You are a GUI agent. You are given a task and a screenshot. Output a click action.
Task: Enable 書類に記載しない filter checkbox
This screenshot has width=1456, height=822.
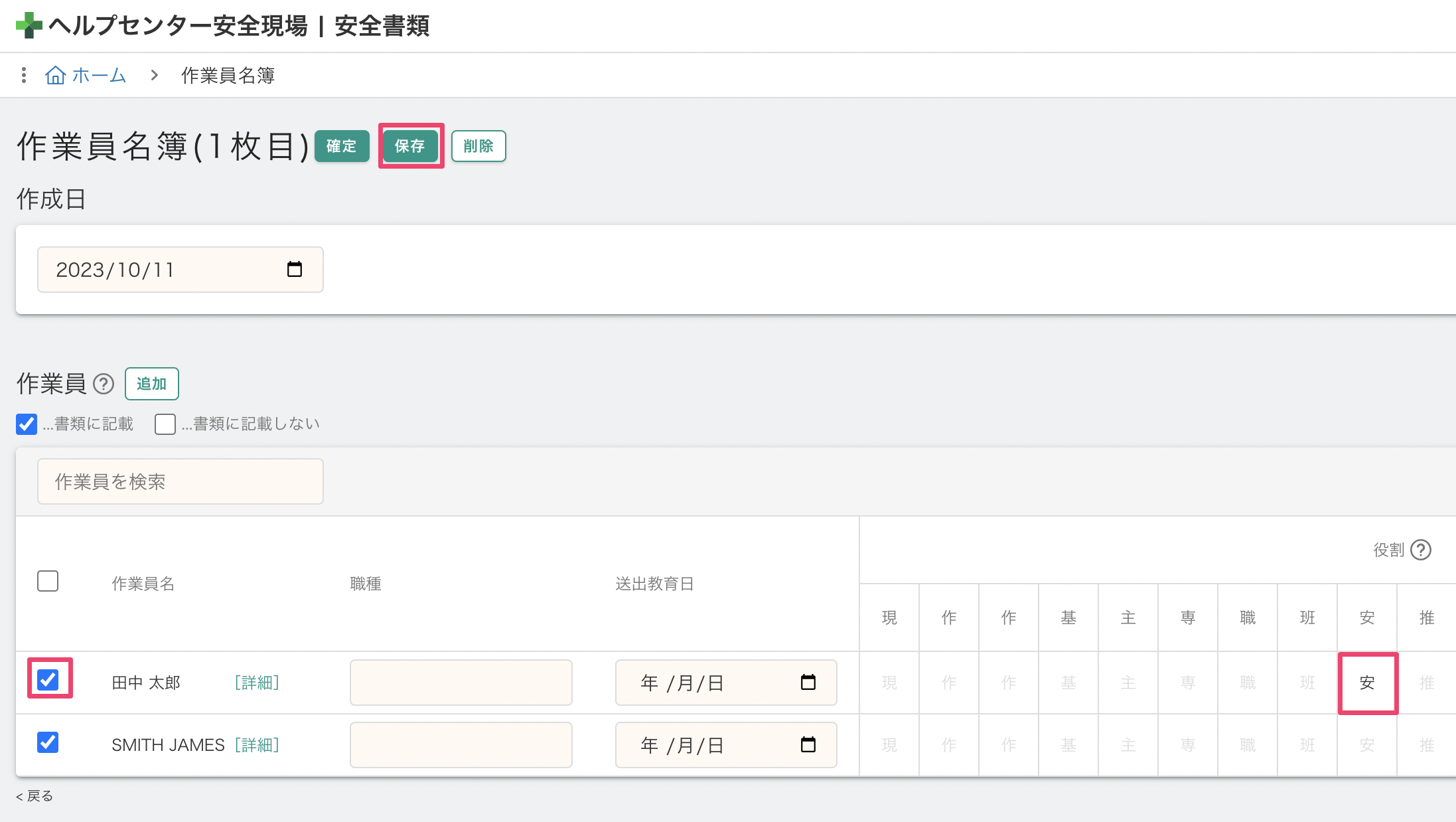(165, 424)
